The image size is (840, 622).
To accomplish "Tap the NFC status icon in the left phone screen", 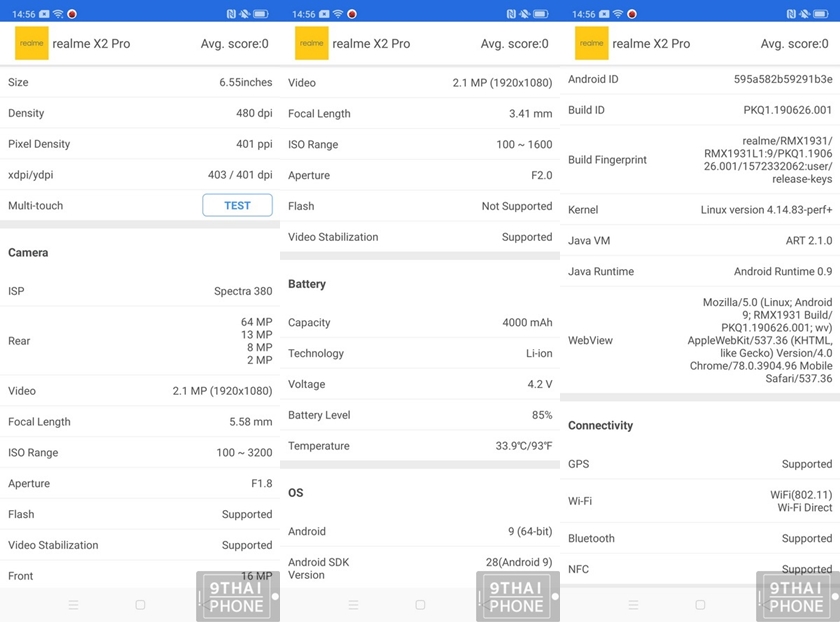I will pyautogui.click(x=231, y=14).
